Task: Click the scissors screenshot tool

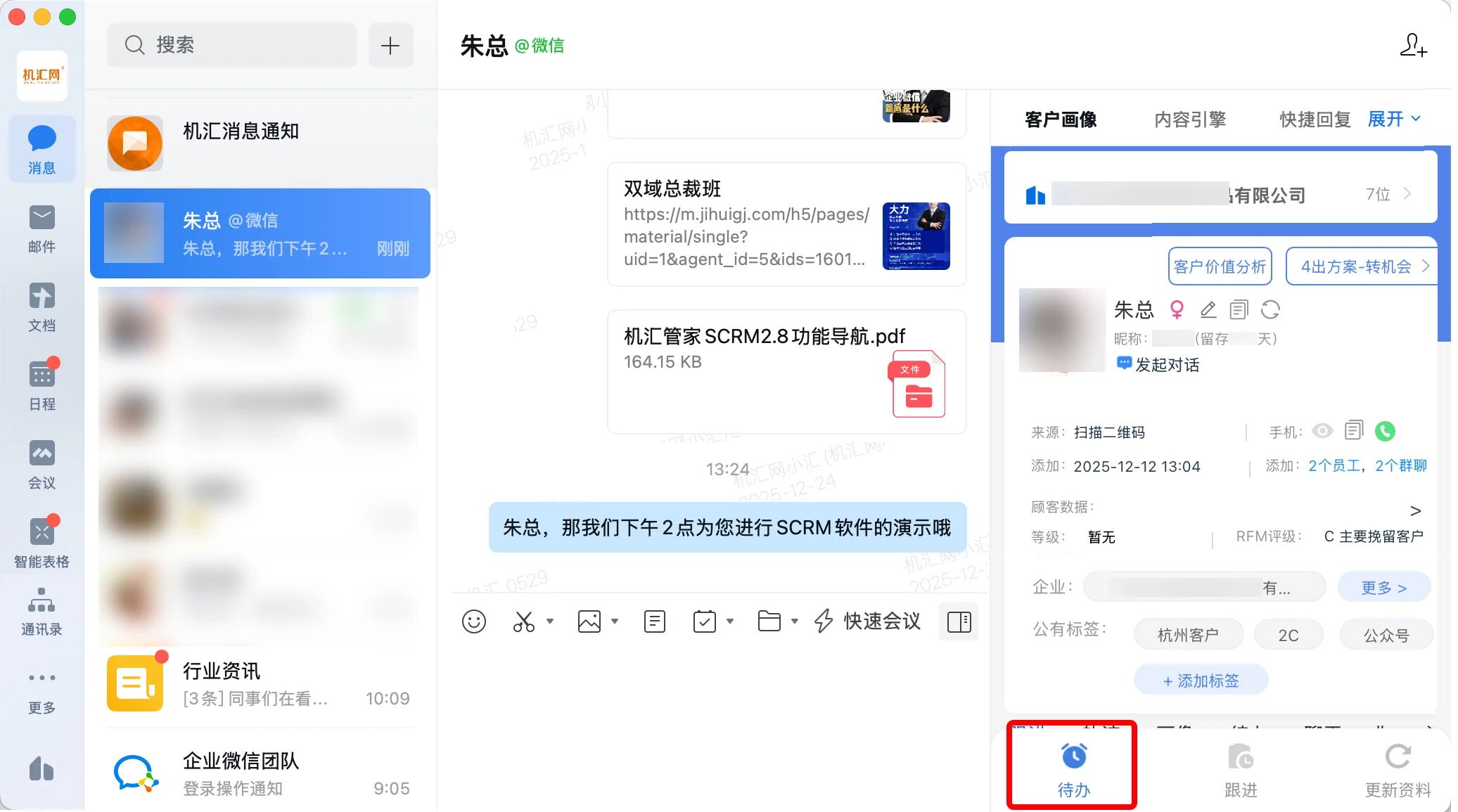Action: tap(523, 621)
